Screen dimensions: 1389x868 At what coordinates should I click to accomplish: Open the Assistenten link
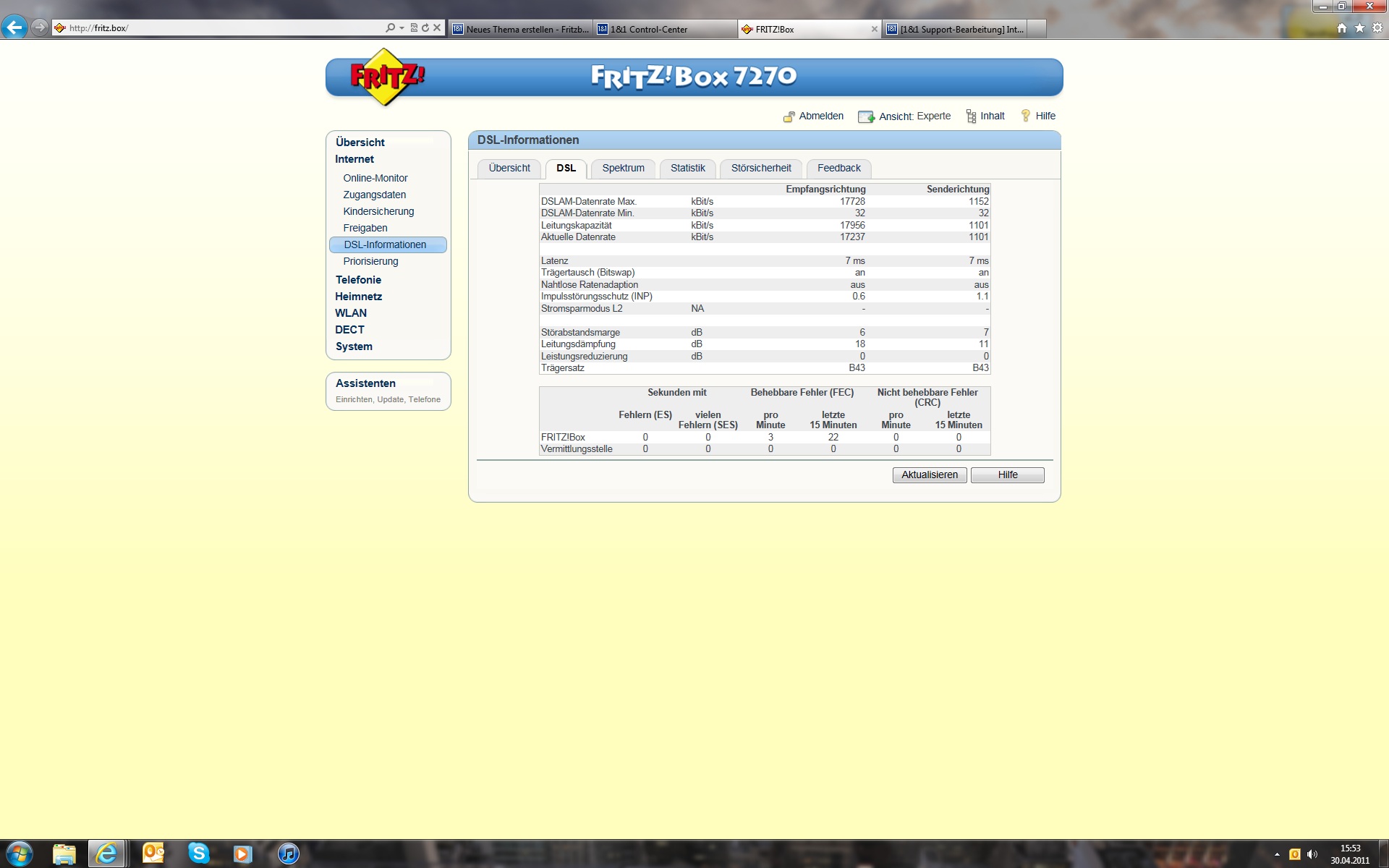coord(365,383)
